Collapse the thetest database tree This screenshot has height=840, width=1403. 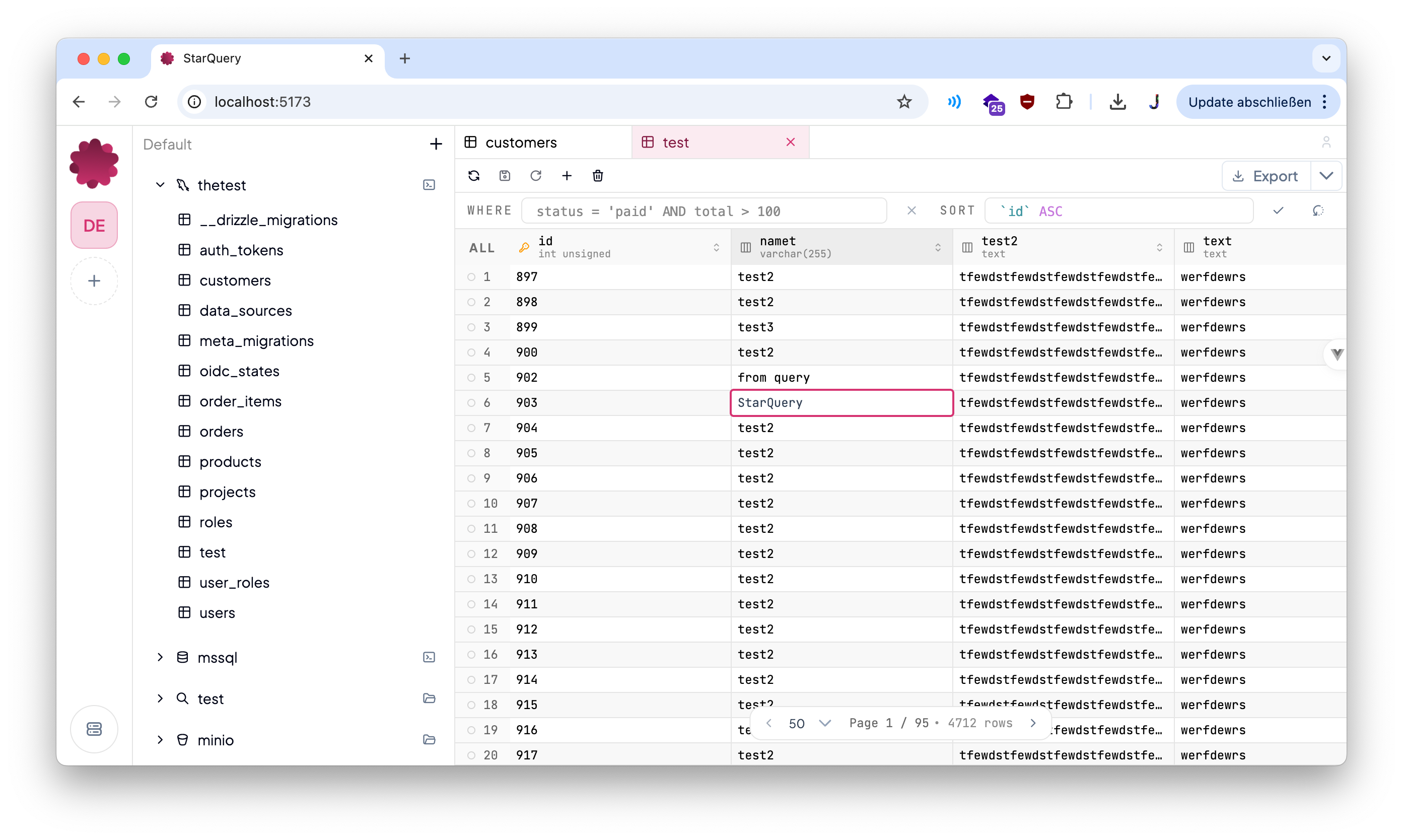point(160,184)
